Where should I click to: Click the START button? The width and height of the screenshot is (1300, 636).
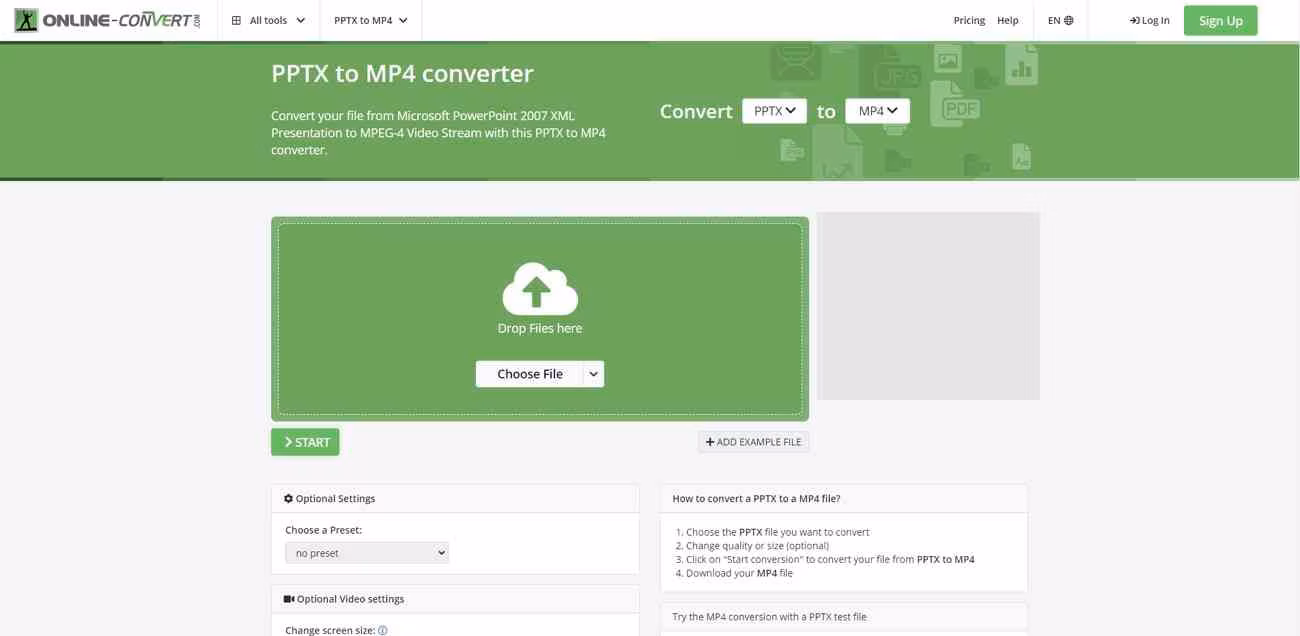[305, 442]
